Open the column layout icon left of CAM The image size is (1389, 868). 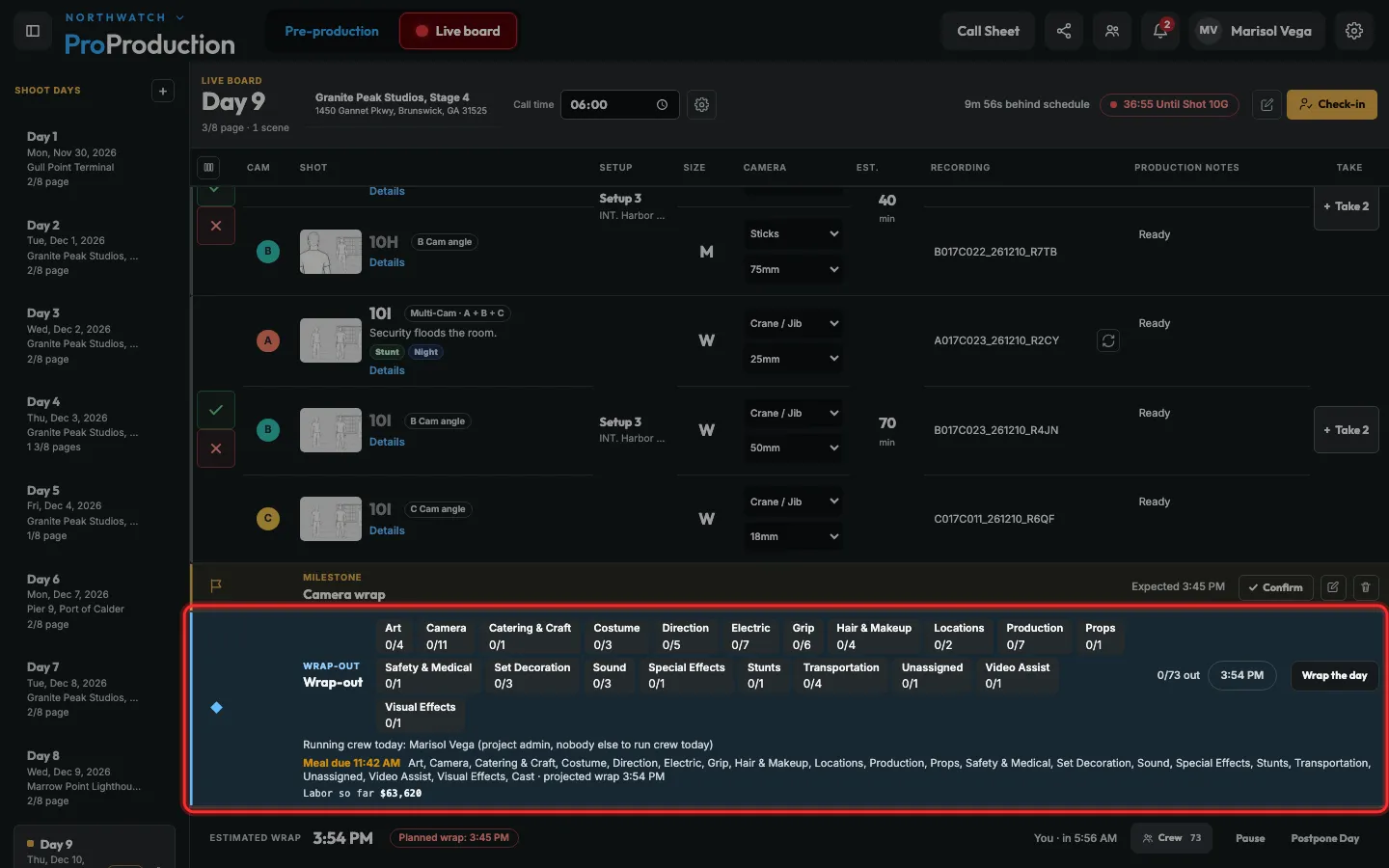click(208, 167)
